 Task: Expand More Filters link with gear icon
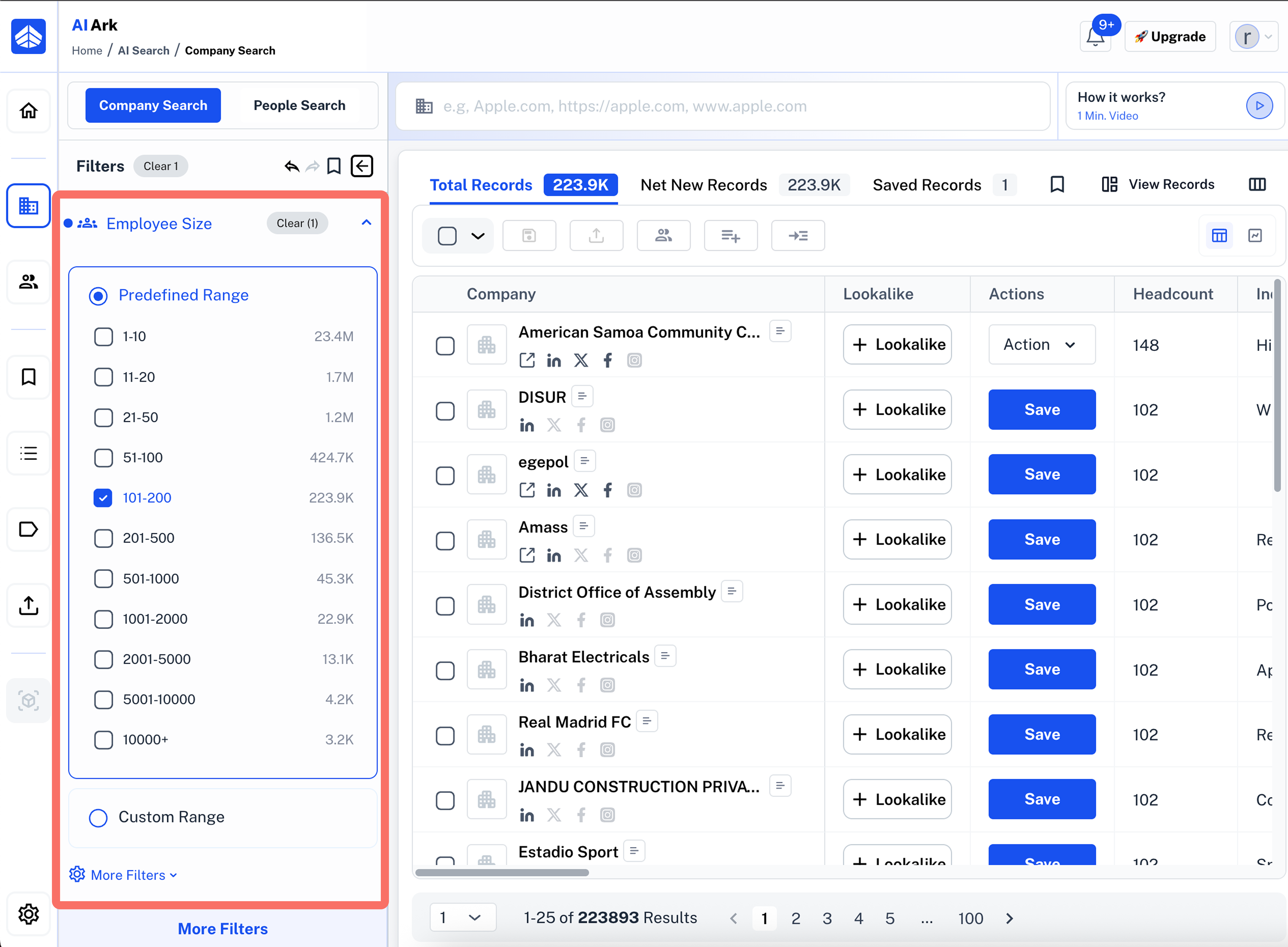pyautogui.click(x=123, y=875)
